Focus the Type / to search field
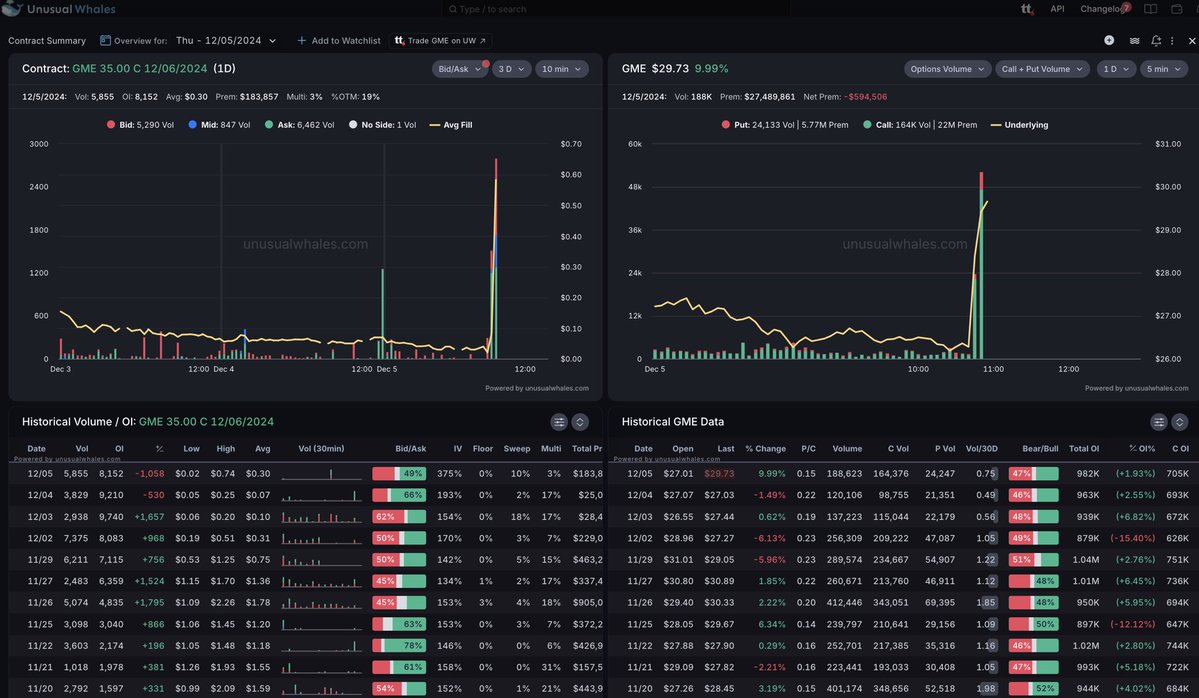The width and height of the screenshot is (1199, 698). click(615, 9)
